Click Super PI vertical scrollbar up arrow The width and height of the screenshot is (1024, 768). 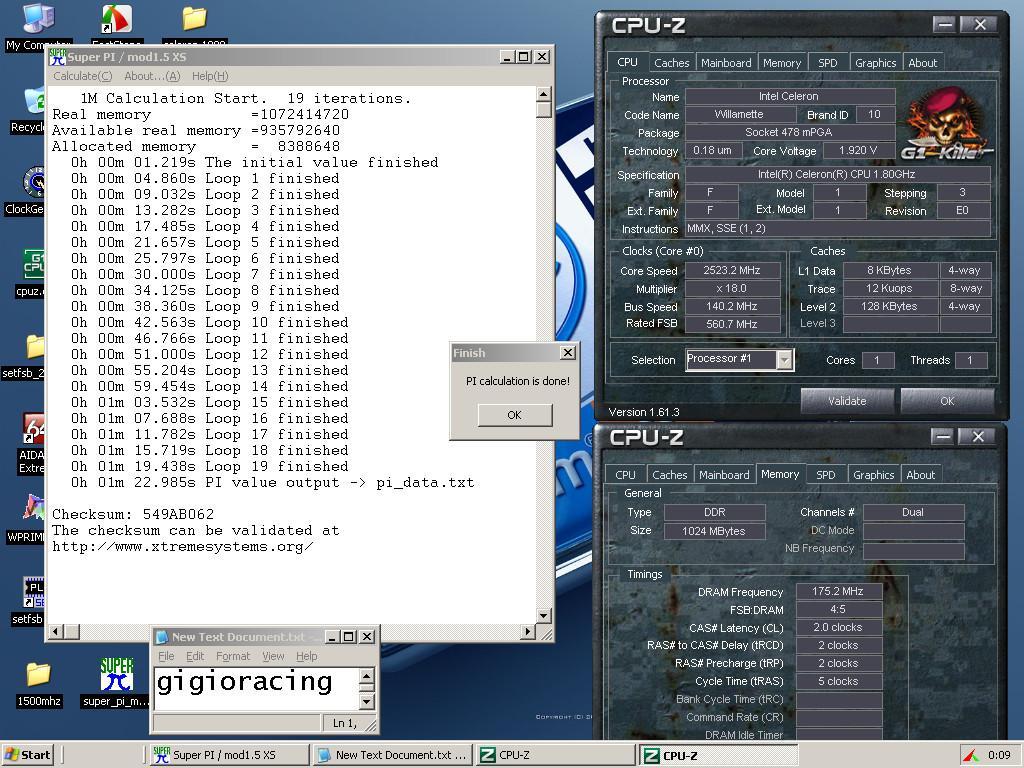click(x=543, y=94)
